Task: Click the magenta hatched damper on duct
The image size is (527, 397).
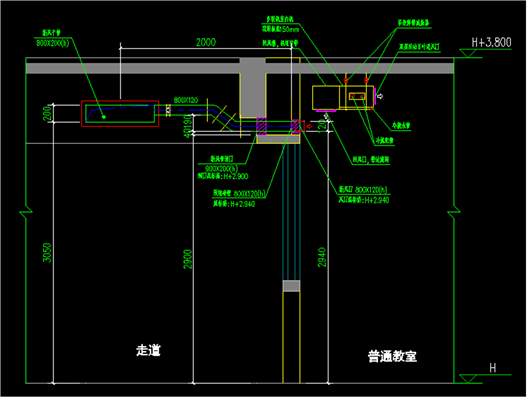Action: point(261,126)
